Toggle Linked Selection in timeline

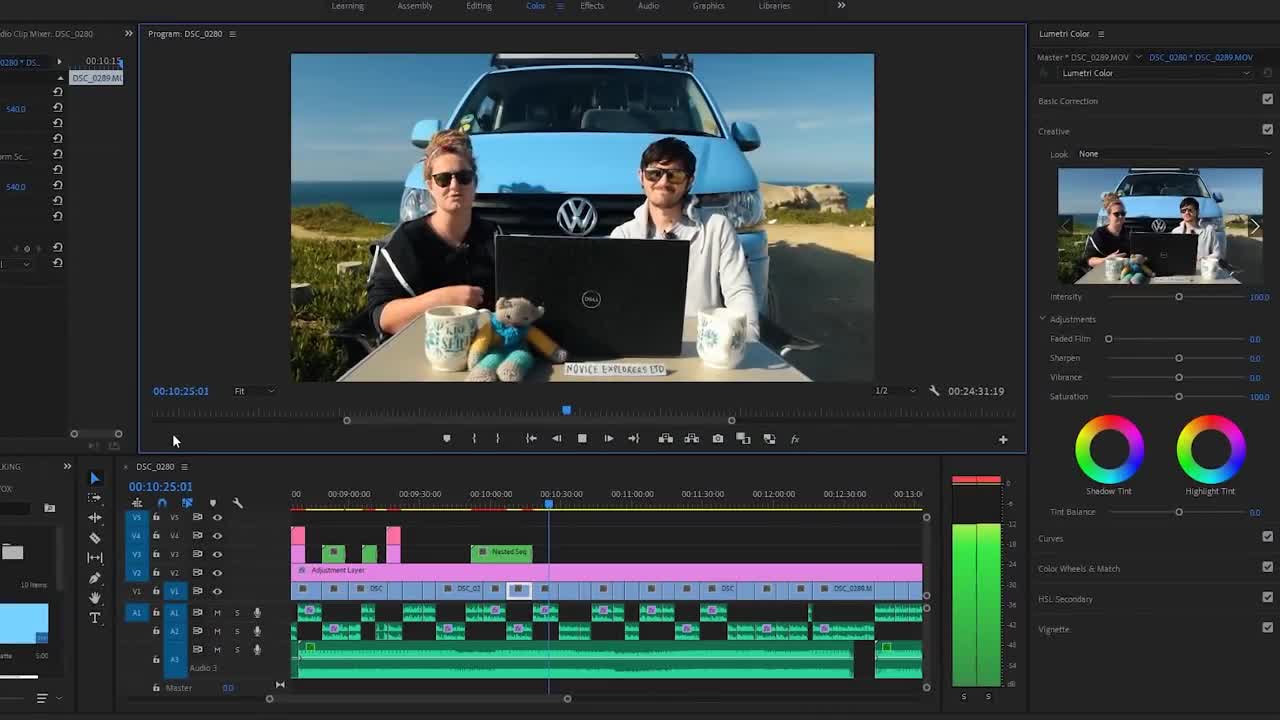tap(187, 503)
